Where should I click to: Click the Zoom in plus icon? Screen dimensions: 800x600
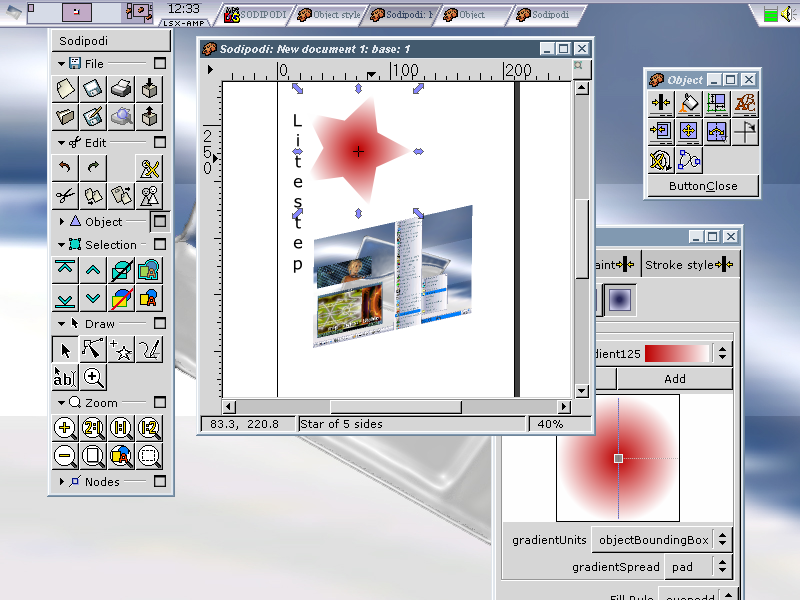[65, 428]
